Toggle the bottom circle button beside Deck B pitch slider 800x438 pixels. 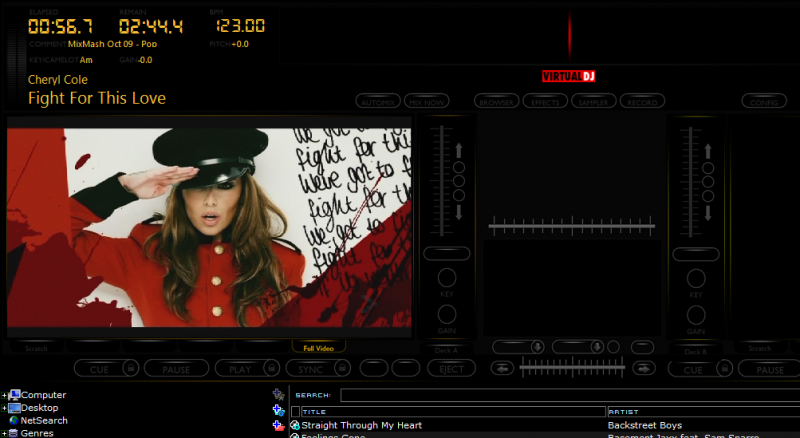point(708,196)
